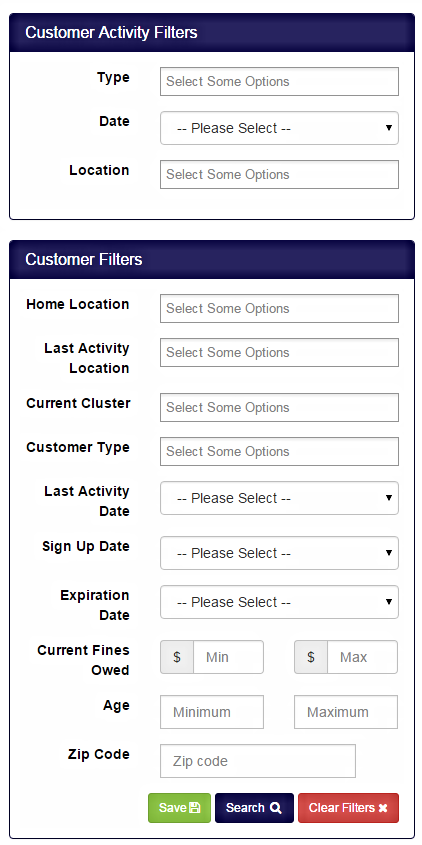Click the Zip code input field
Screen dimensions: 422x845
point(258,761)
